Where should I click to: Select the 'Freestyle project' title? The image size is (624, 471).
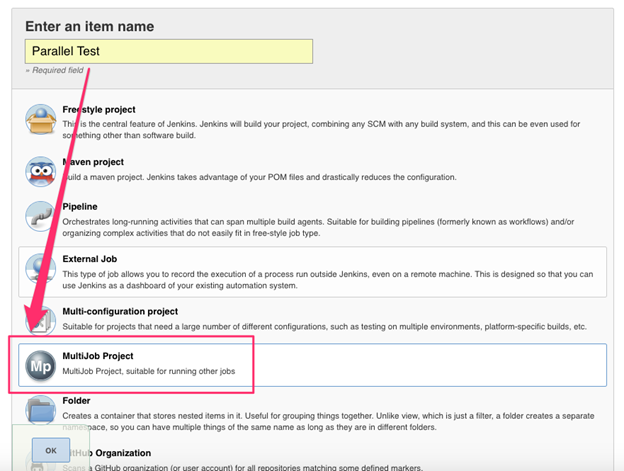99,109
